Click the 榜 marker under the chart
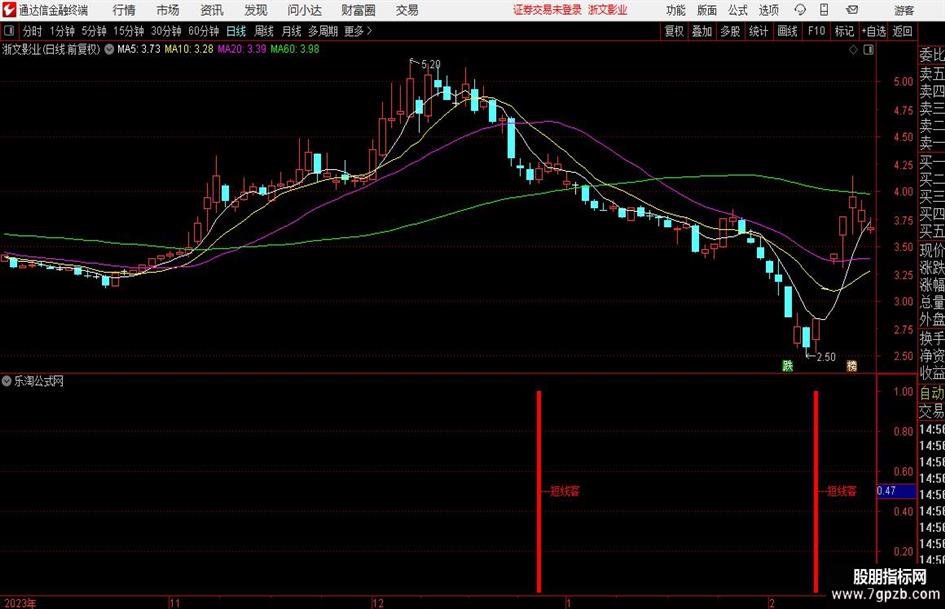 click(852, 365)
